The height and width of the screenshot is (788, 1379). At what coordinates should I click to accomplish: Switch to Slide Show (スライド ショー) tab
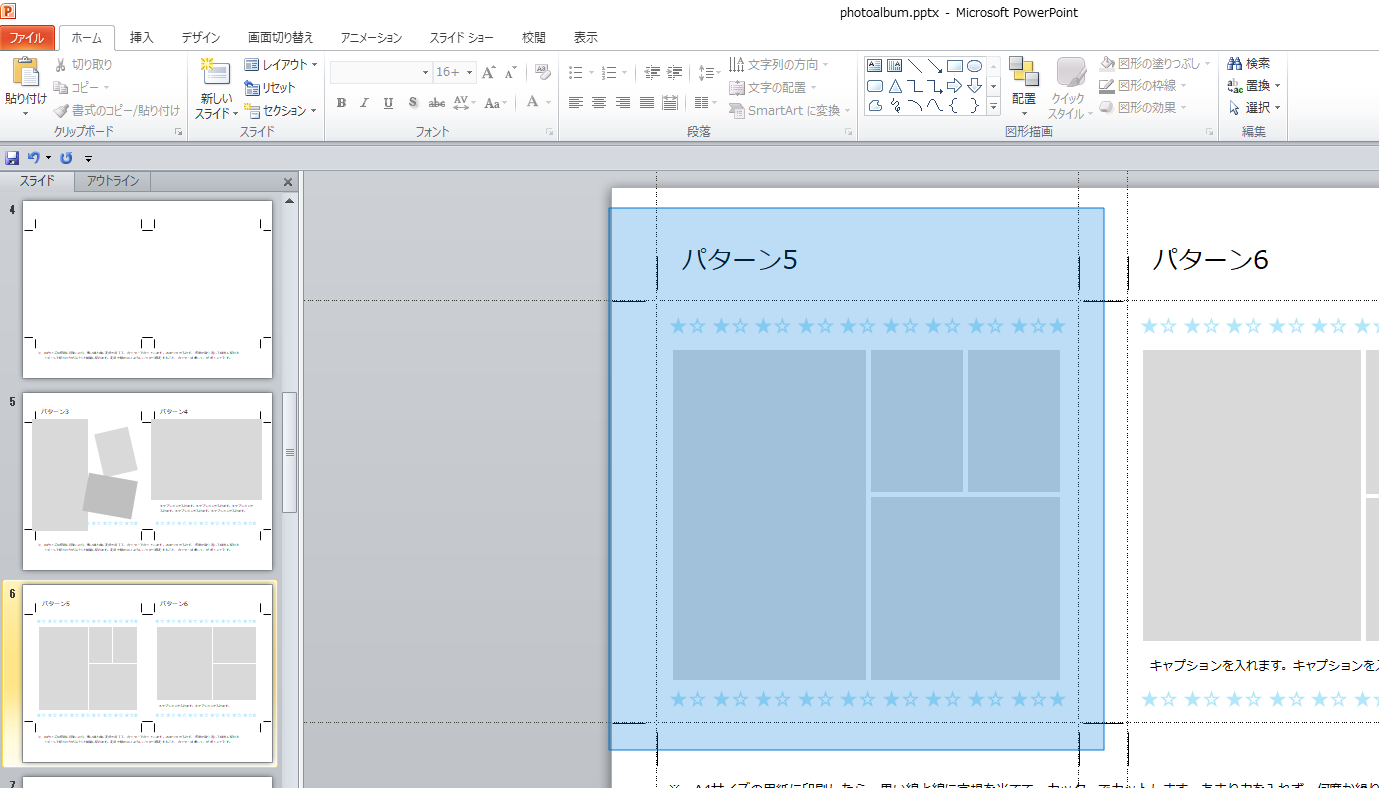[x=462, y=38]
